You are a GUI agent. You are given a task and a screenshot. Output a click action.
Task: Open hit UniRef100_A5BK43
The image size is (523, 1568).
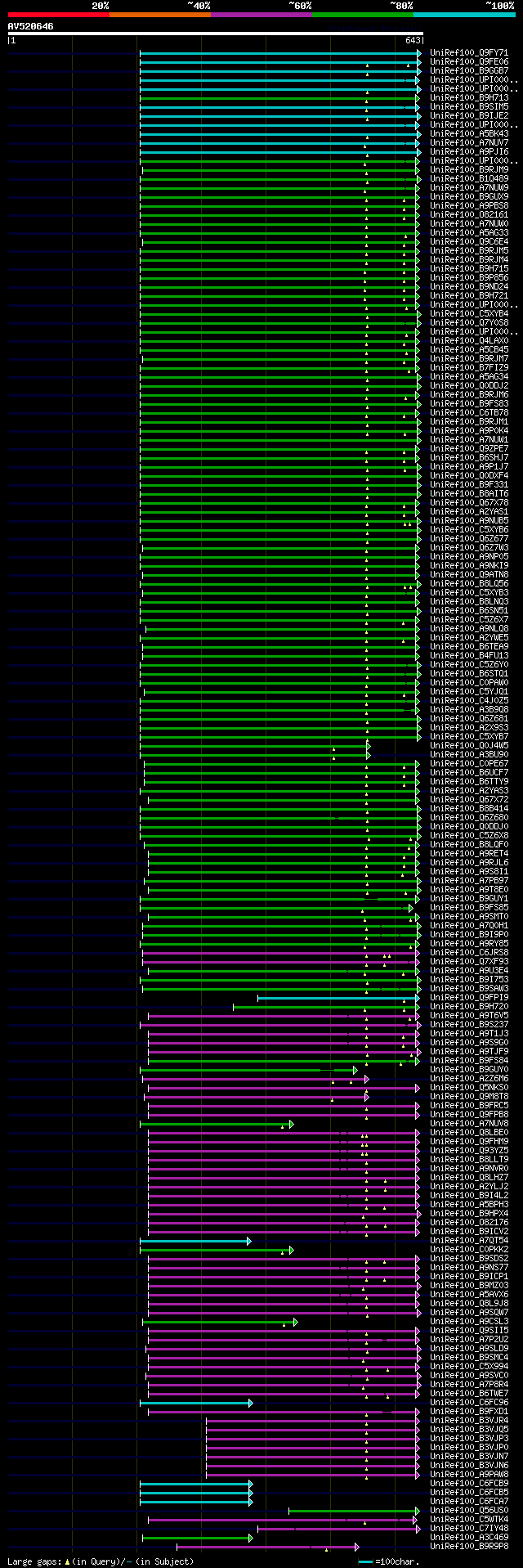click(x=469, y=134)
